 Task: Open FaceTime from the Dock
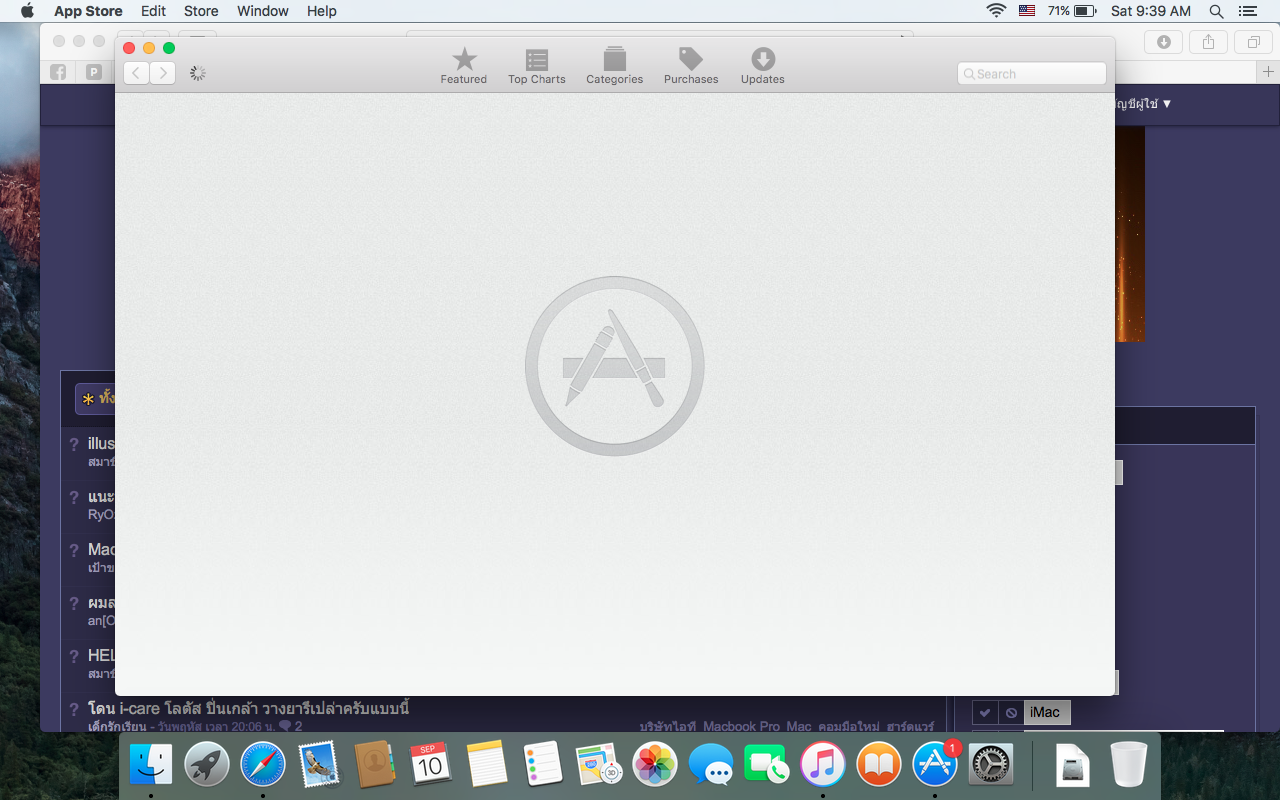[767, 765]
